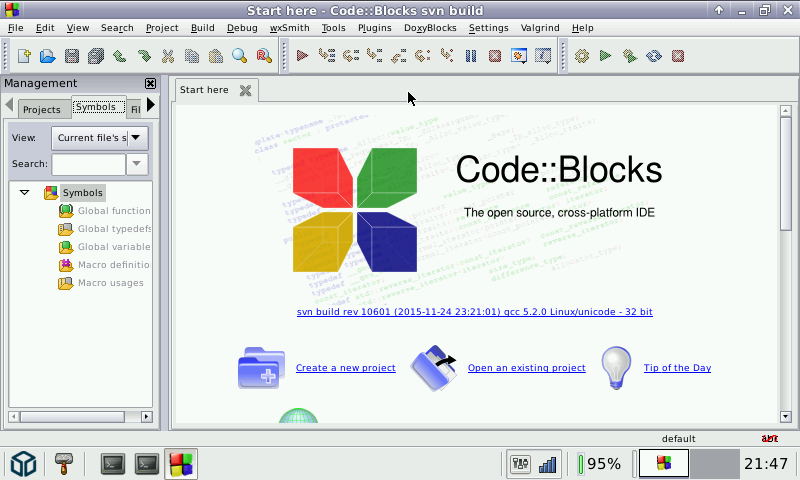Click the New file toolbar icon

point(24,56)
